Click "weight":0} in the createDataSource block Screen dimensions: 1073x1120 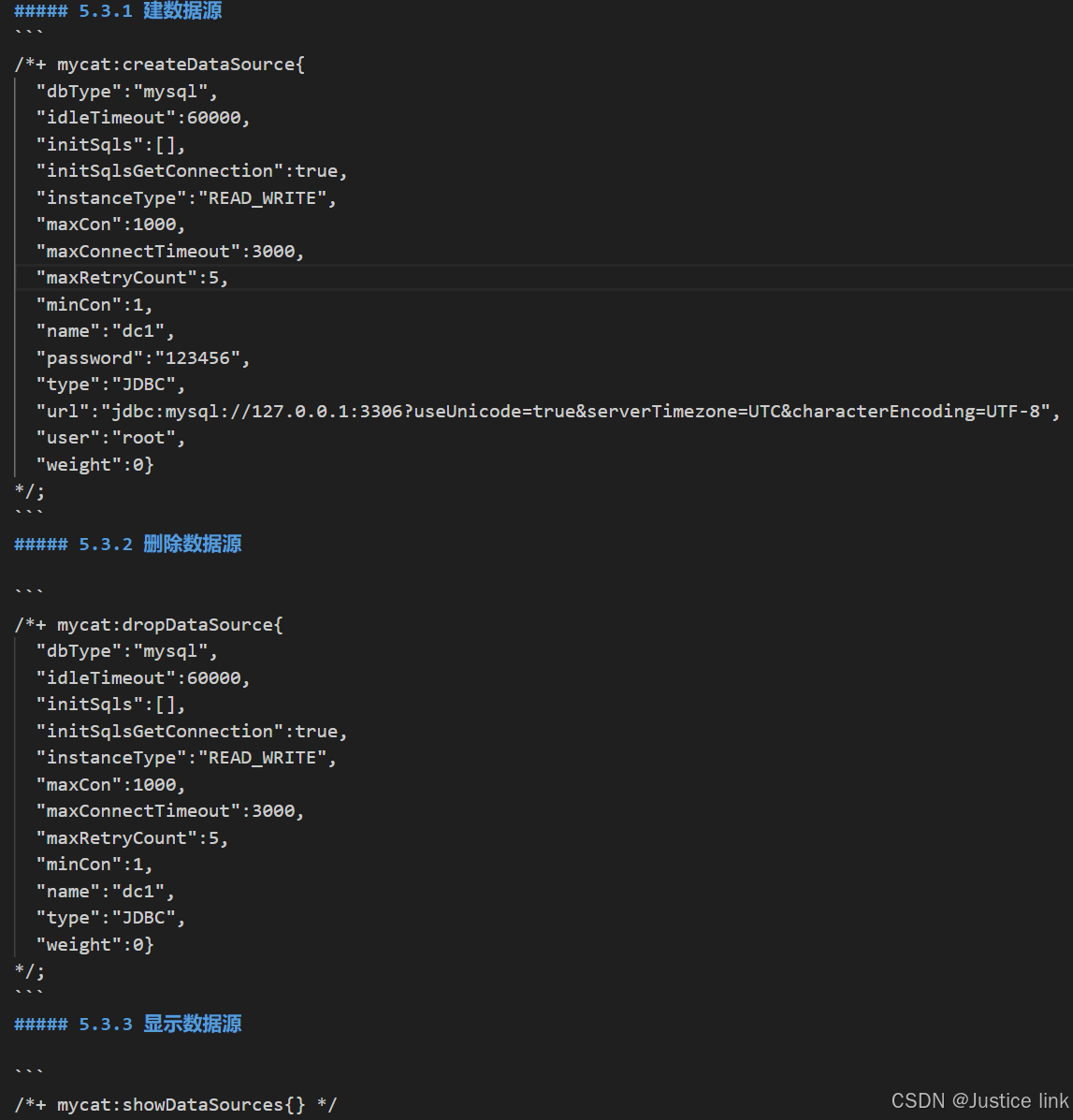tap(94, 465)
